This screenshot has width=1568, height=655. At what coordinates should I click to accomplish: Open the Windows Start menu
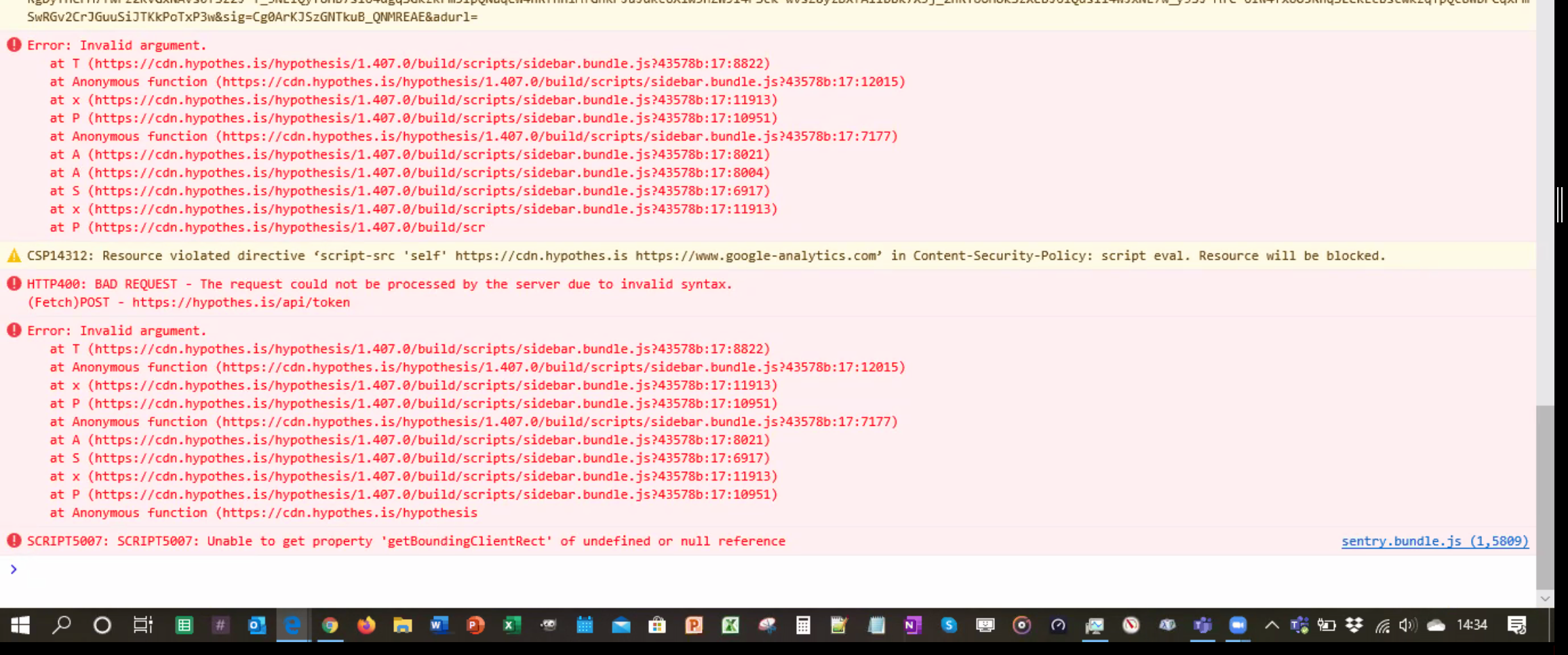(20, 625)
